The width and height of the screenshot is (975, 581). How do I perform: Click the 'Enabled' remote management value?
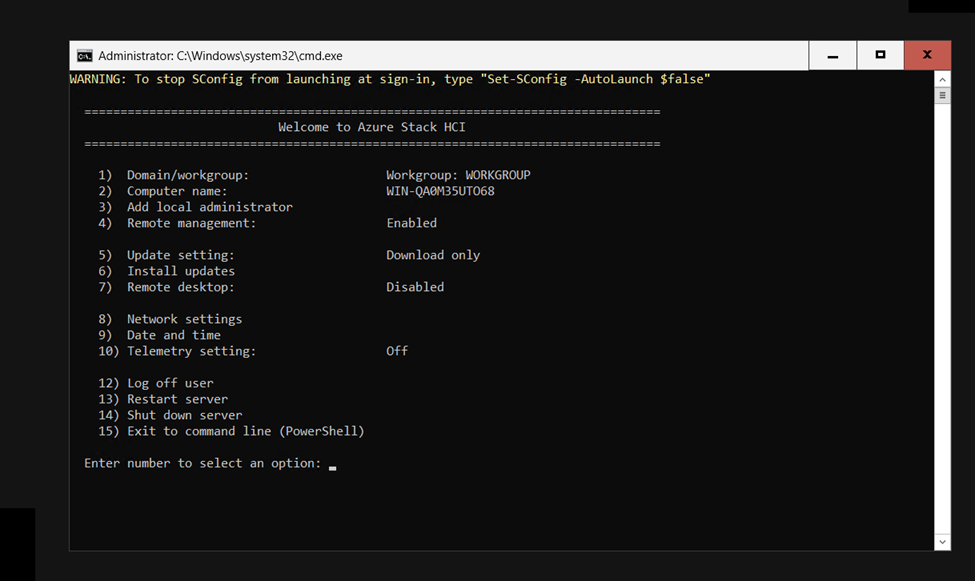412,223
